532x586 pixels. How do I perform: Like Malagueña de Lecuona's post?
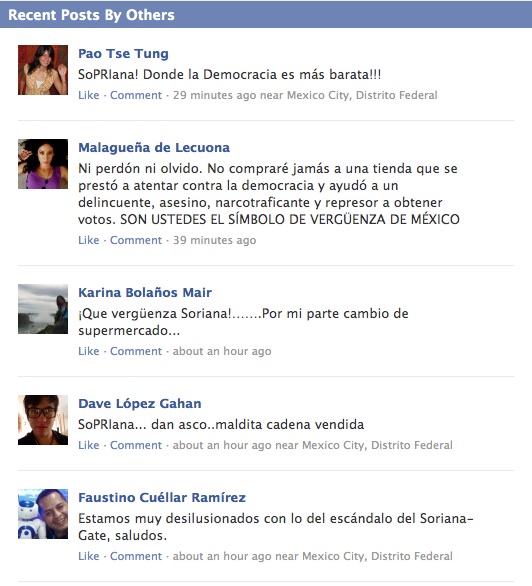[x=89, y=240]
